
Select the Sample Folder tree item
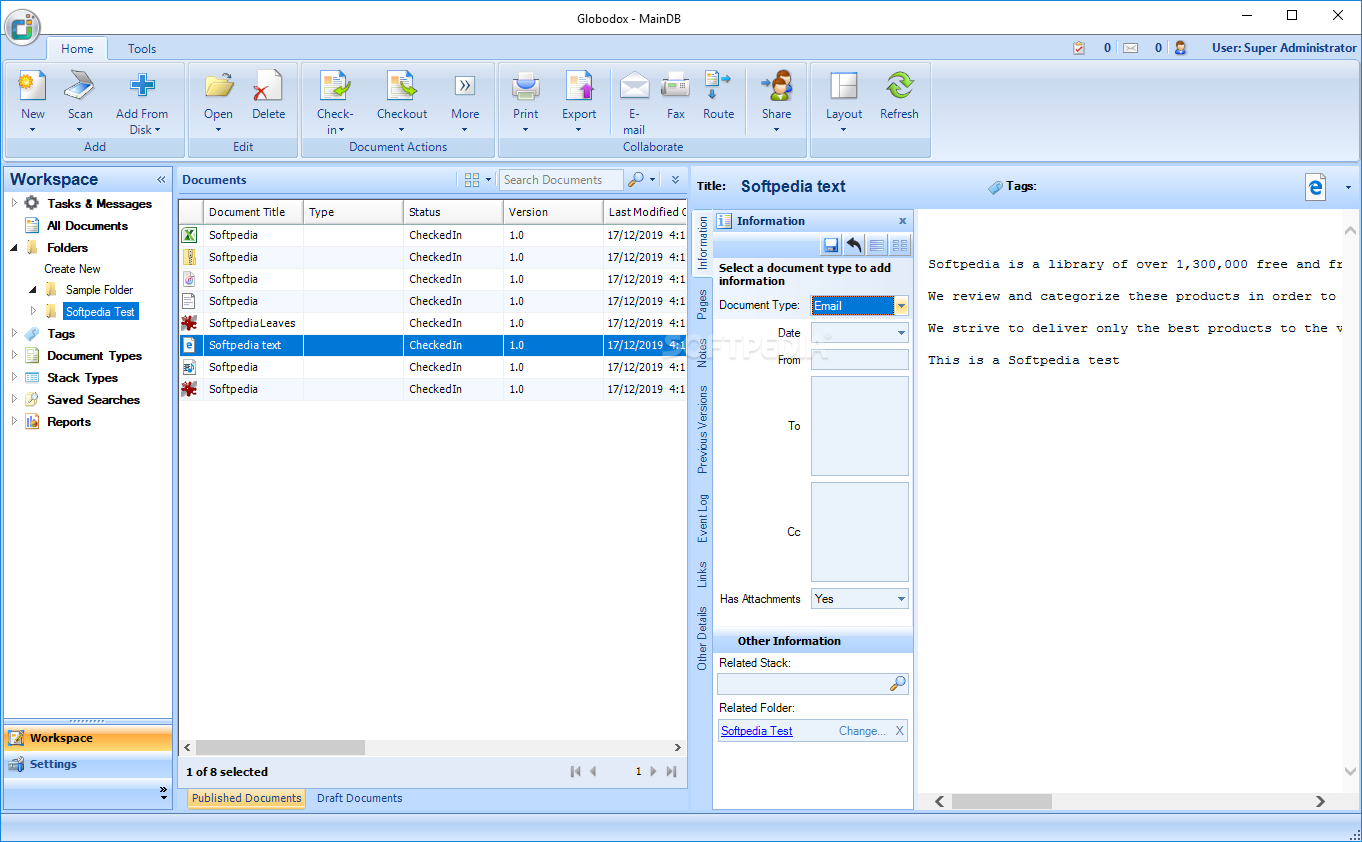[x=99, y=290]
